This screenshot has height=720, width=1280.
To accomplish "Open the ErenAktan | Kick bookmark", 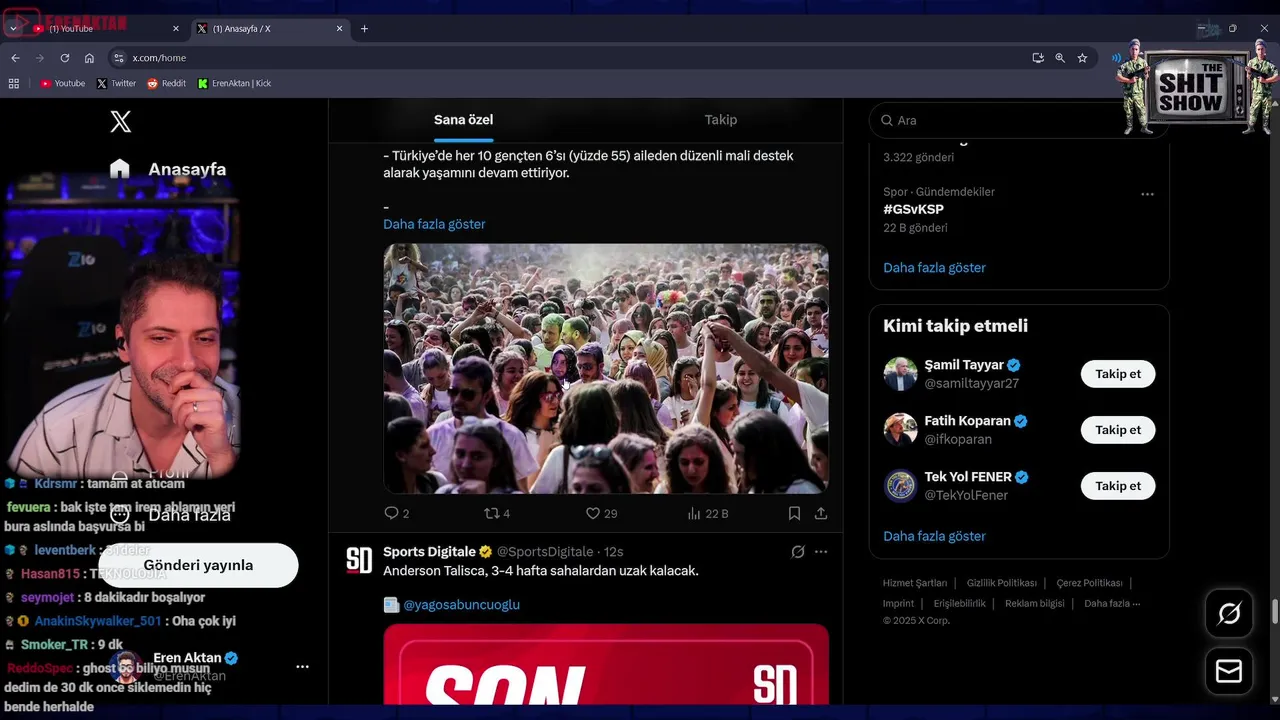I will (x=234, y=84).
